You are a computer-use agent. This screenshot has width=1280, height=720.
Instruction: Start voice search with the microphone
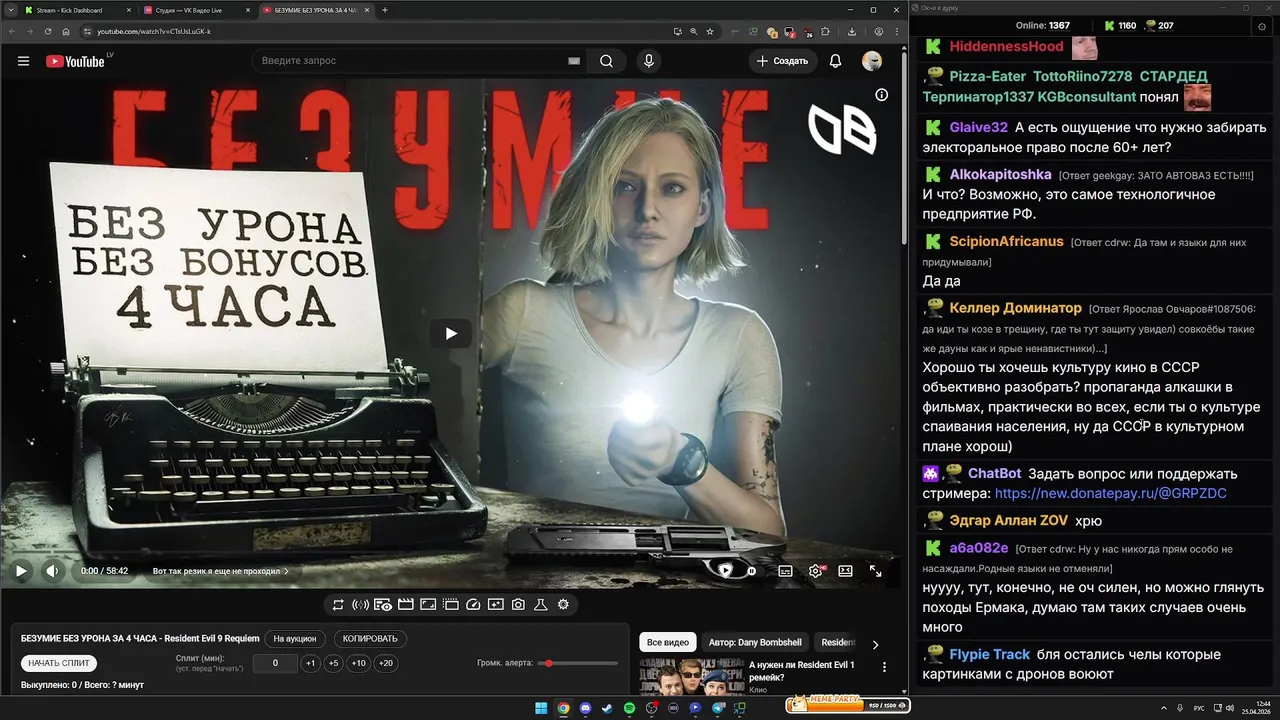pos(649,61)
